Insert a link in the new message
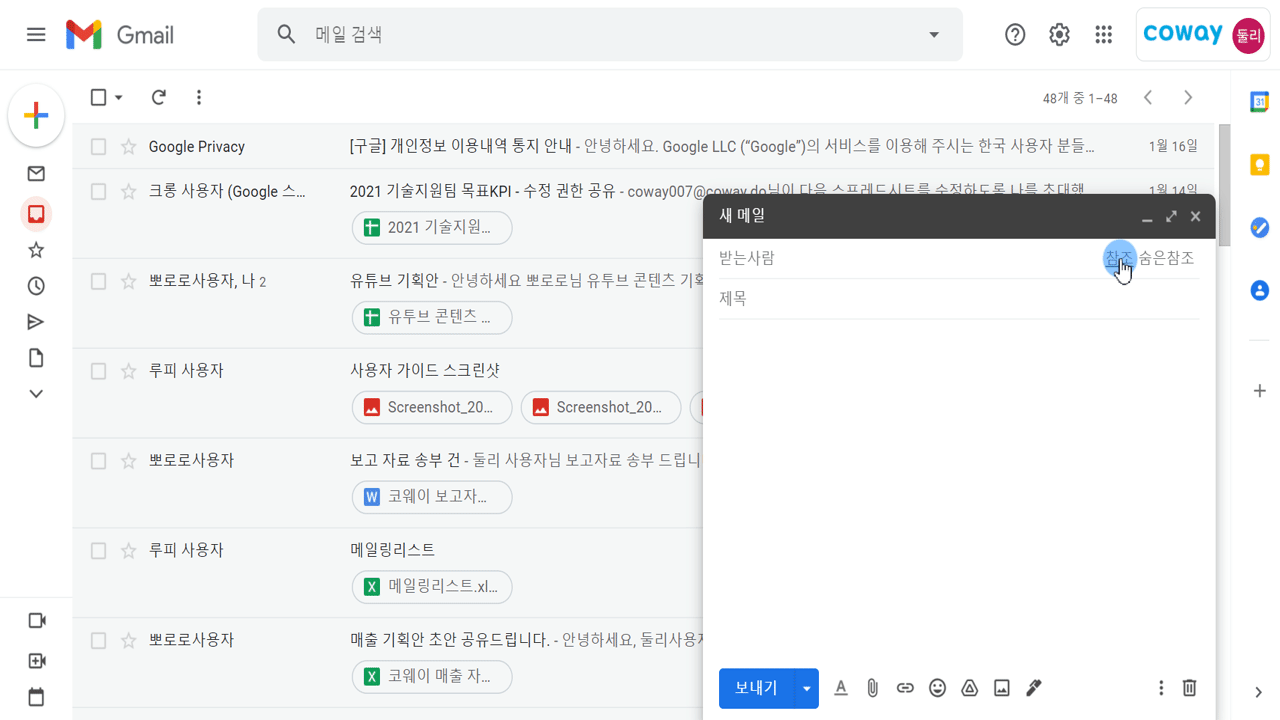Viewport: 1280px width, 720px height. coord(905,688)
